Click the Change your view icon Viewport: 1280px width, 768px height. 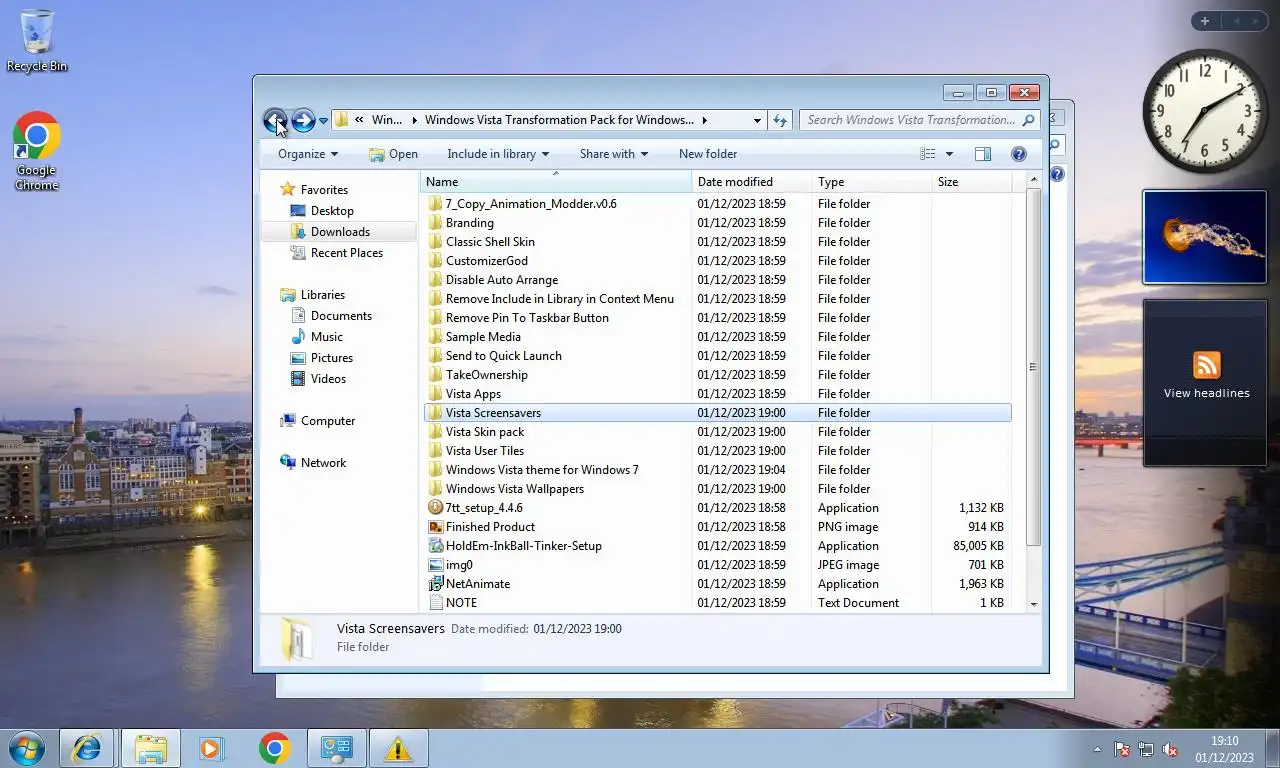coord(928,154)
